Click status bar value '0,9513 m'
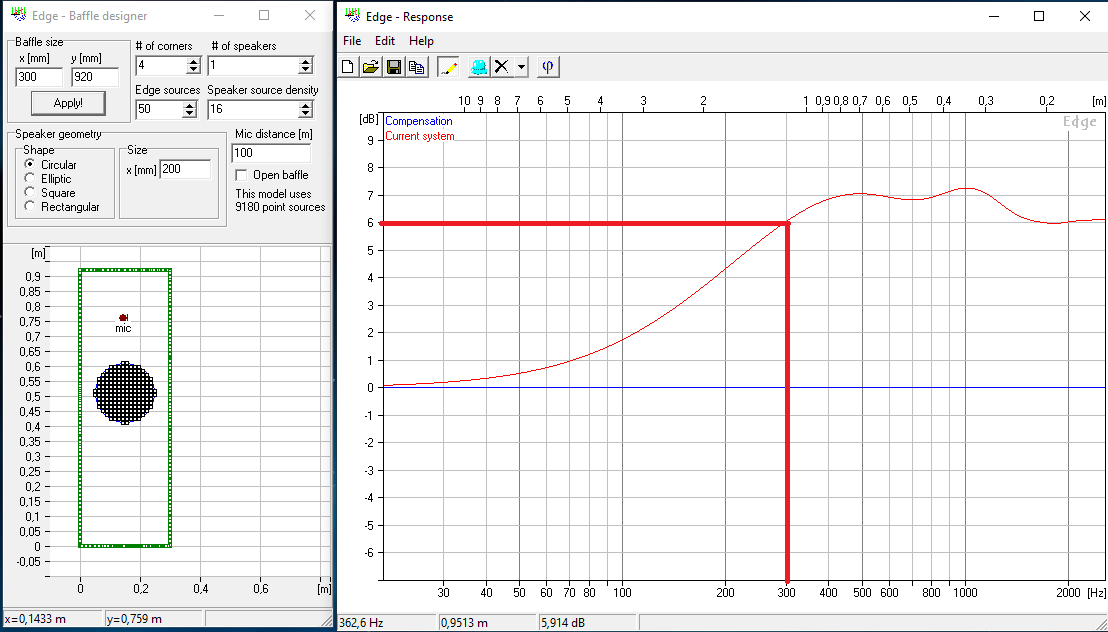Viewport: 1108px width, 632px height. pos(464,623)
